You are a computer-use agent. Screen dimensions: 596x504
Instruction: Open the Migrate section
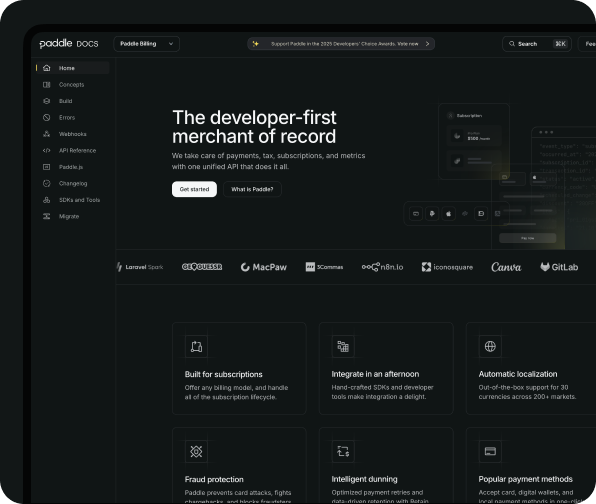69,216
